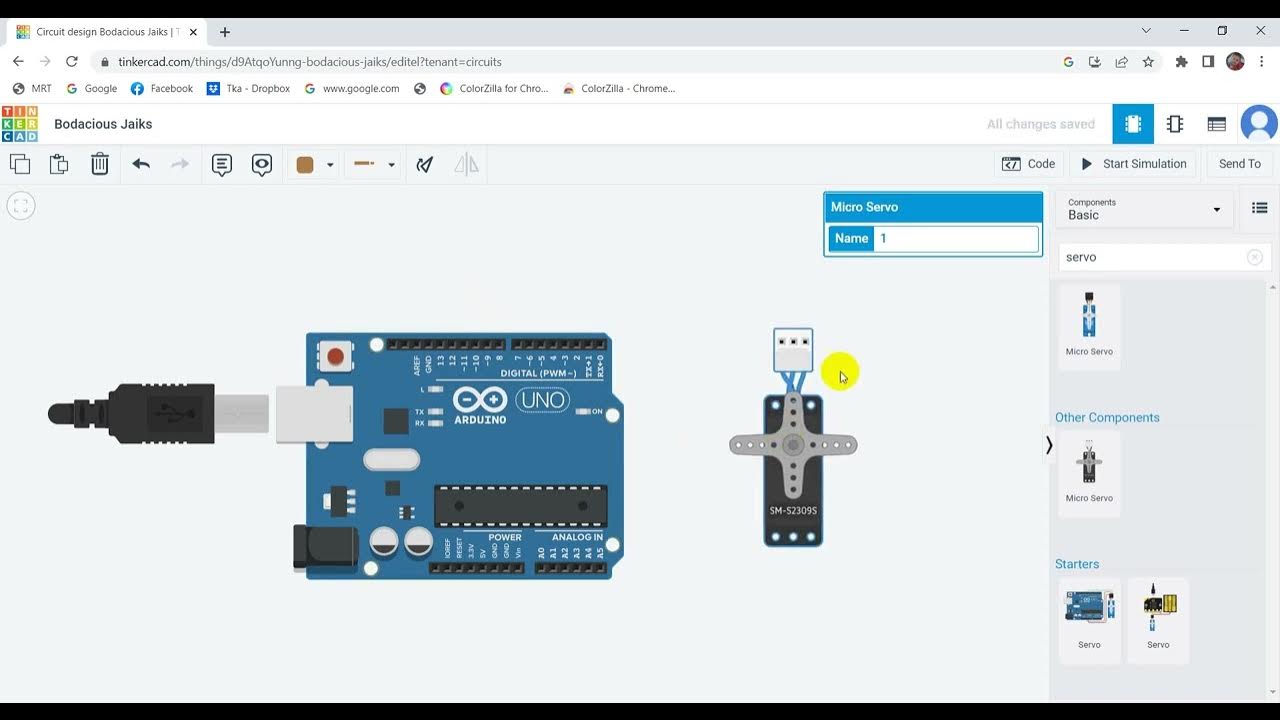Open the www.google.com bookmark
The width and height of the screenshot is (1280, 720).
(x=352, y=88)
